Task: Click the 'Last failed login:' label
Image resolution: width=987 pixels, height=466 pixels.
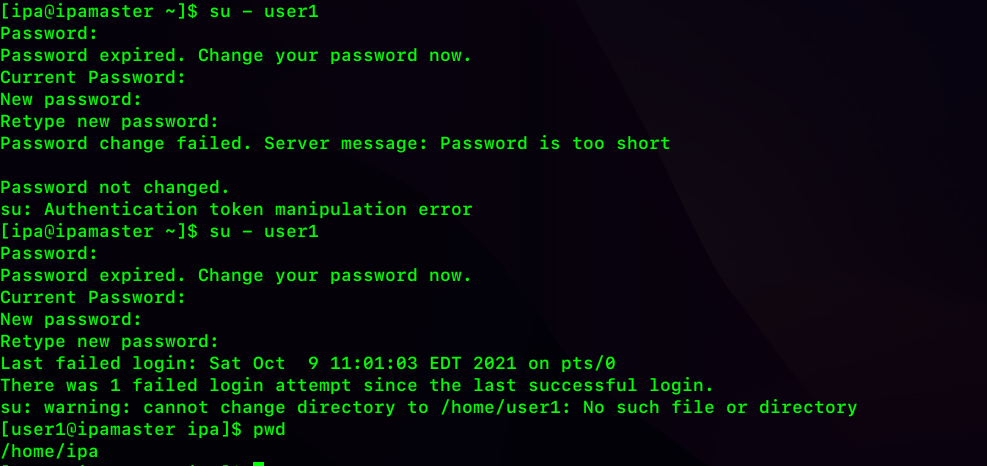Action: pyautogui.click(x=99, y=363)
